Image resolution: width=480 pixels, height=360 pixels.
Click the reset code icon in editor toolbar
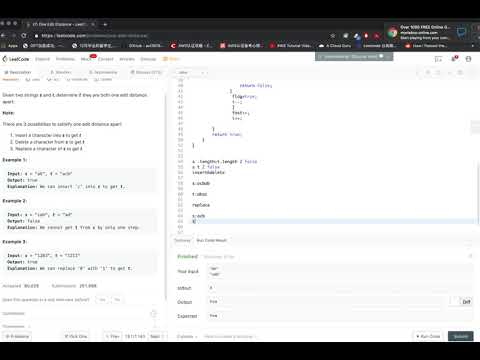[438, 72]
